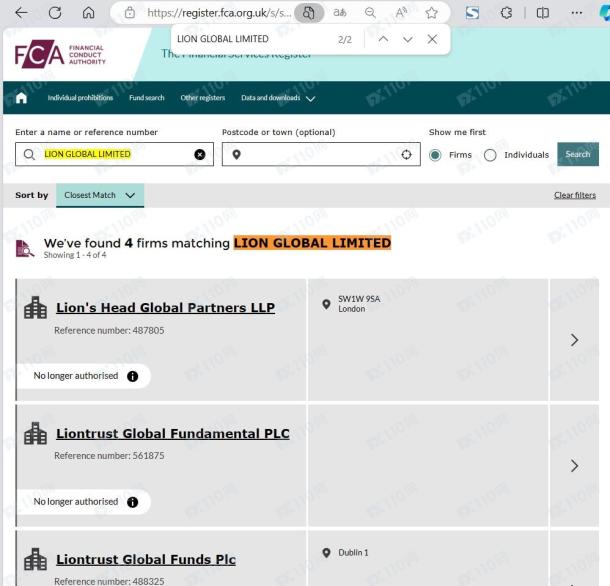Viewport: 610px width, 586px height.
Task: Click the Search button
Action: (x=578, y=154)
